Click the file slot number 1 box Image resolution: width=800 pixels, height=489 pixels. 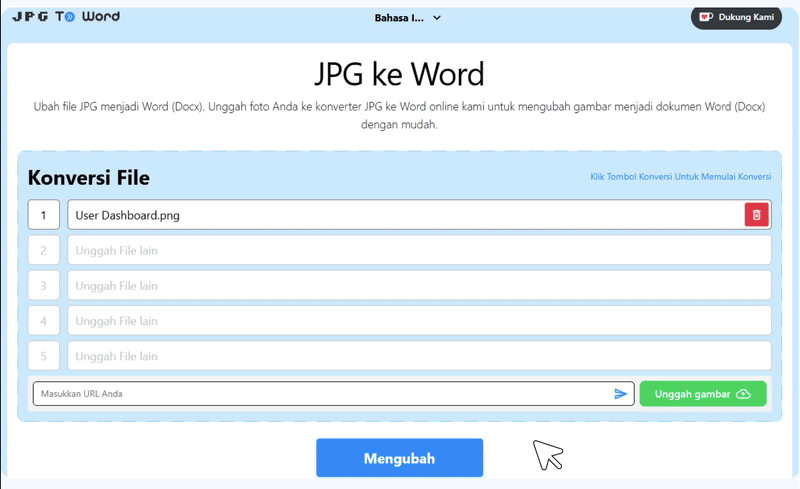tap(43, 215)
